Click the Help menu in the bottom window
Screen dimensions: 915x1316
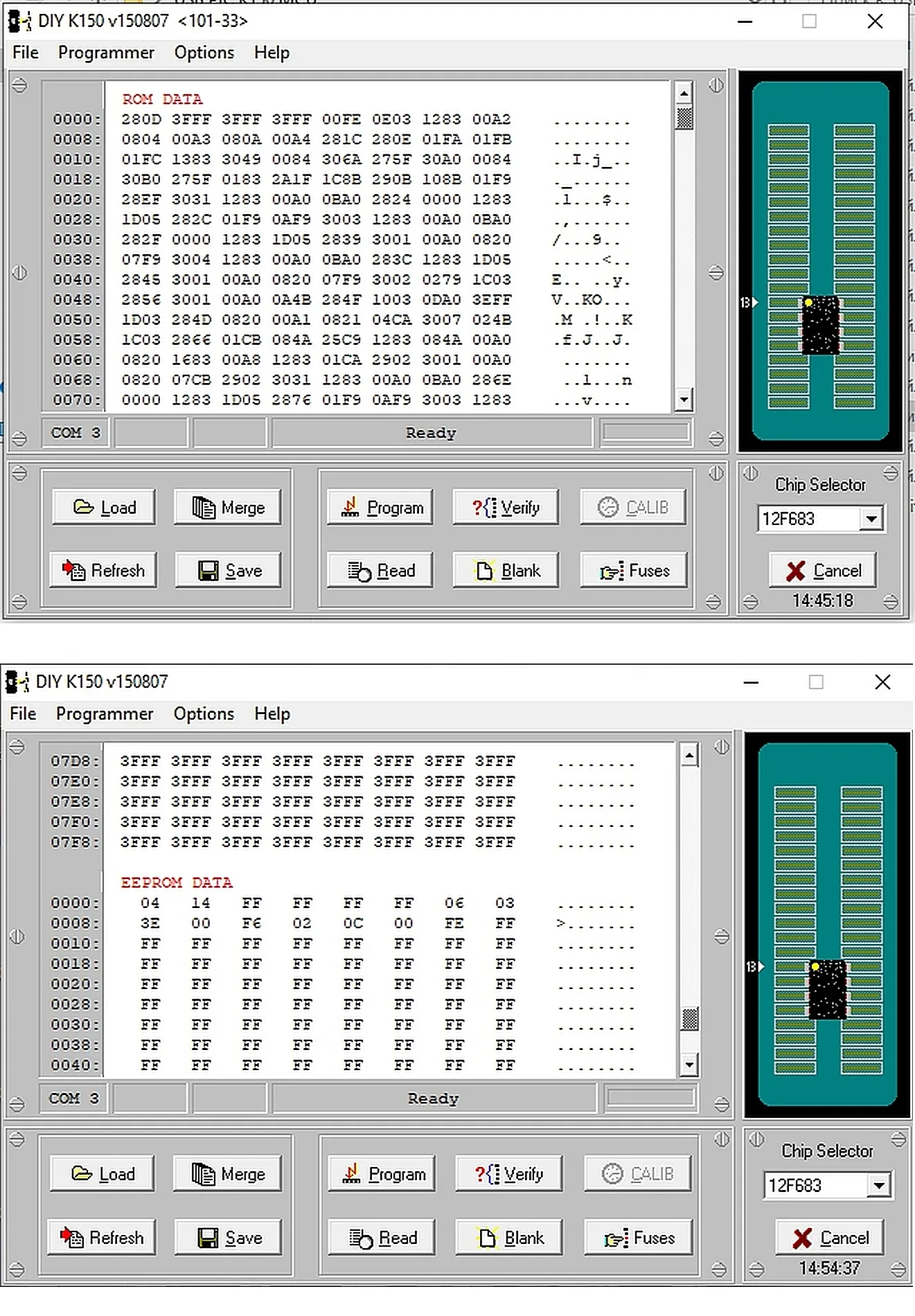(272, 714)
